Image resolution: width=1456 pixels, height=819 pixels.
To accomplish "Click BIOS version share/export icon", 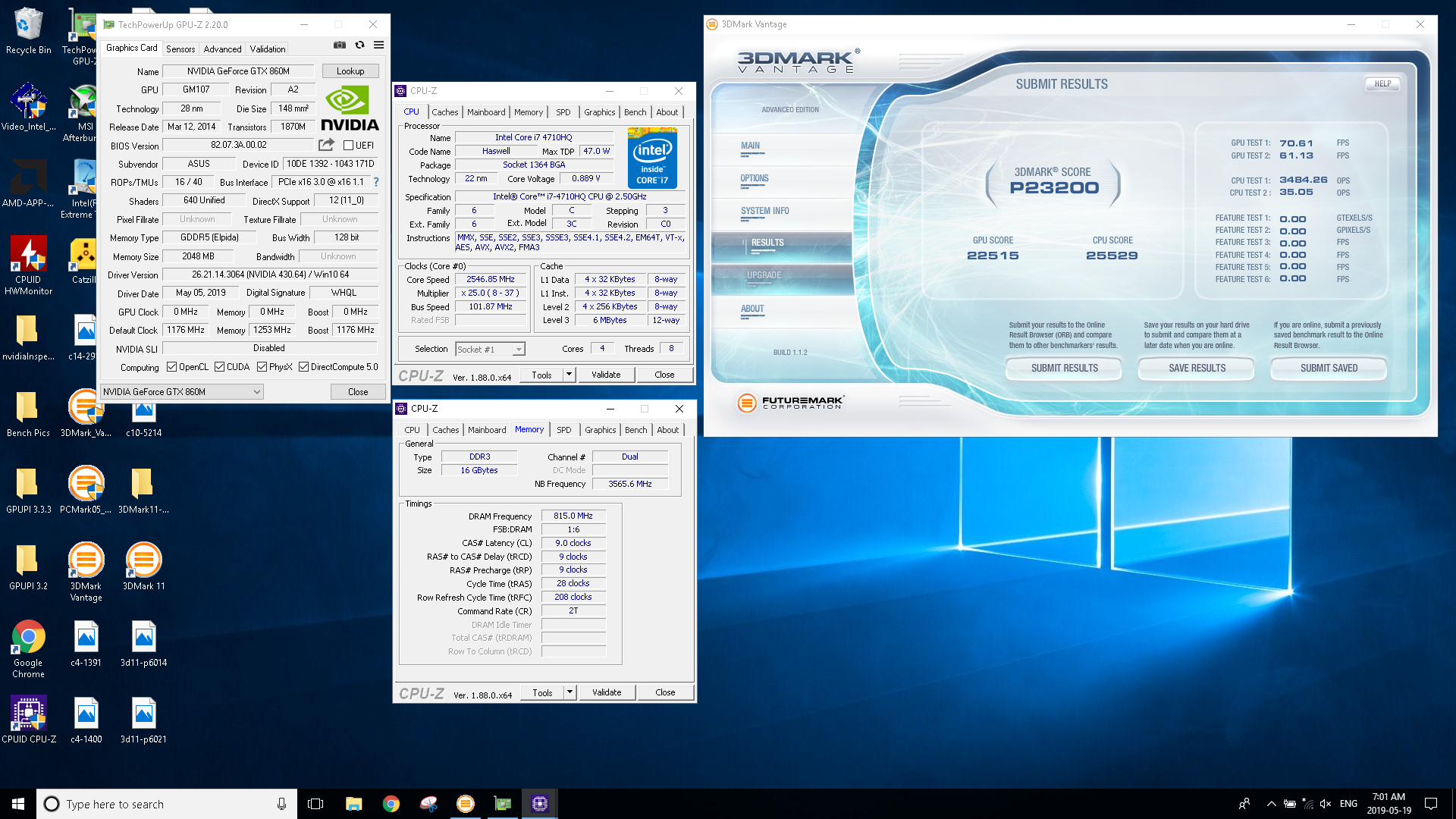I will (x=326, y=145).
